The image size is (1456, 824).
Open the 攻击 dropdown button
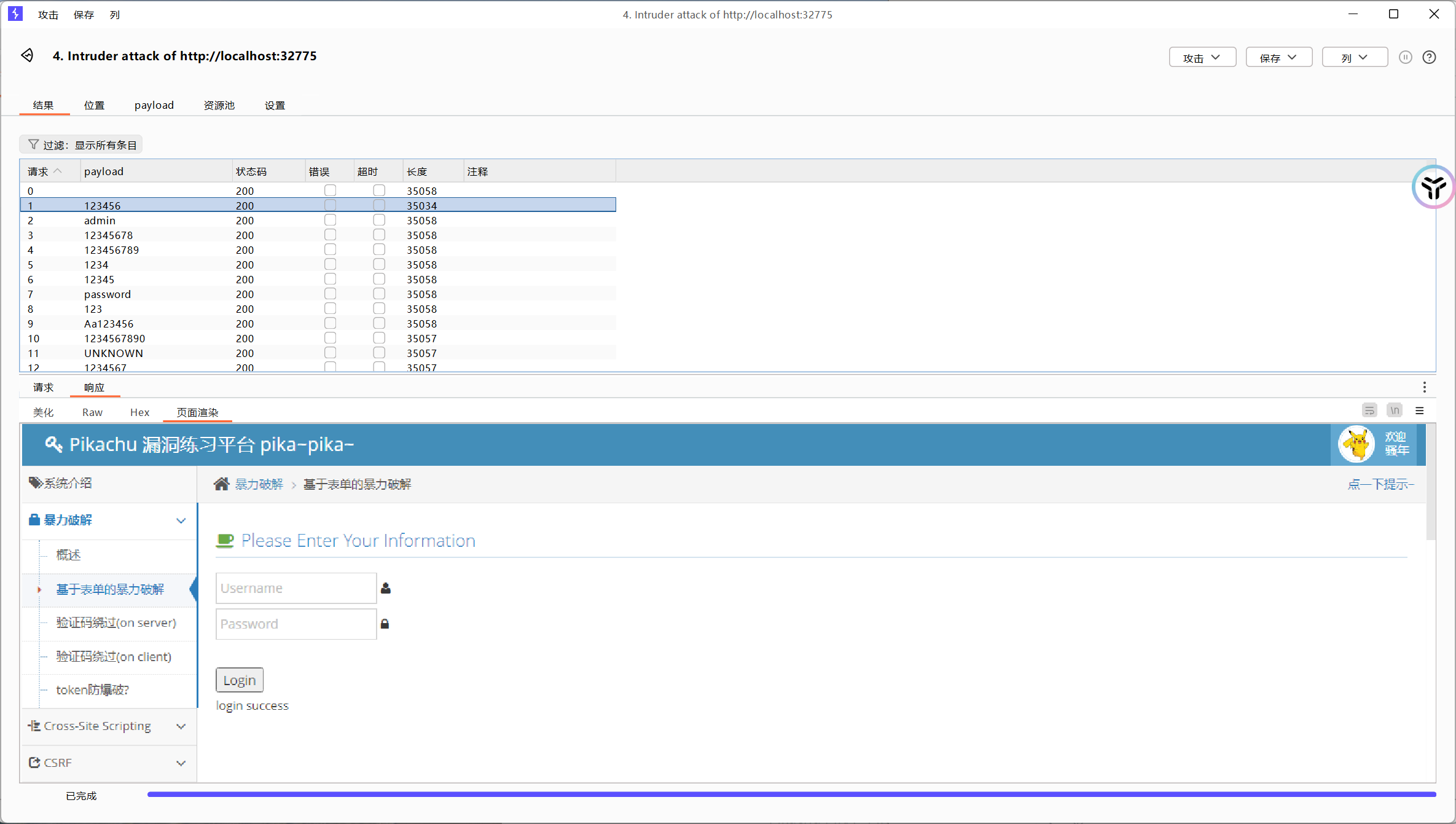coord(1202,57)
